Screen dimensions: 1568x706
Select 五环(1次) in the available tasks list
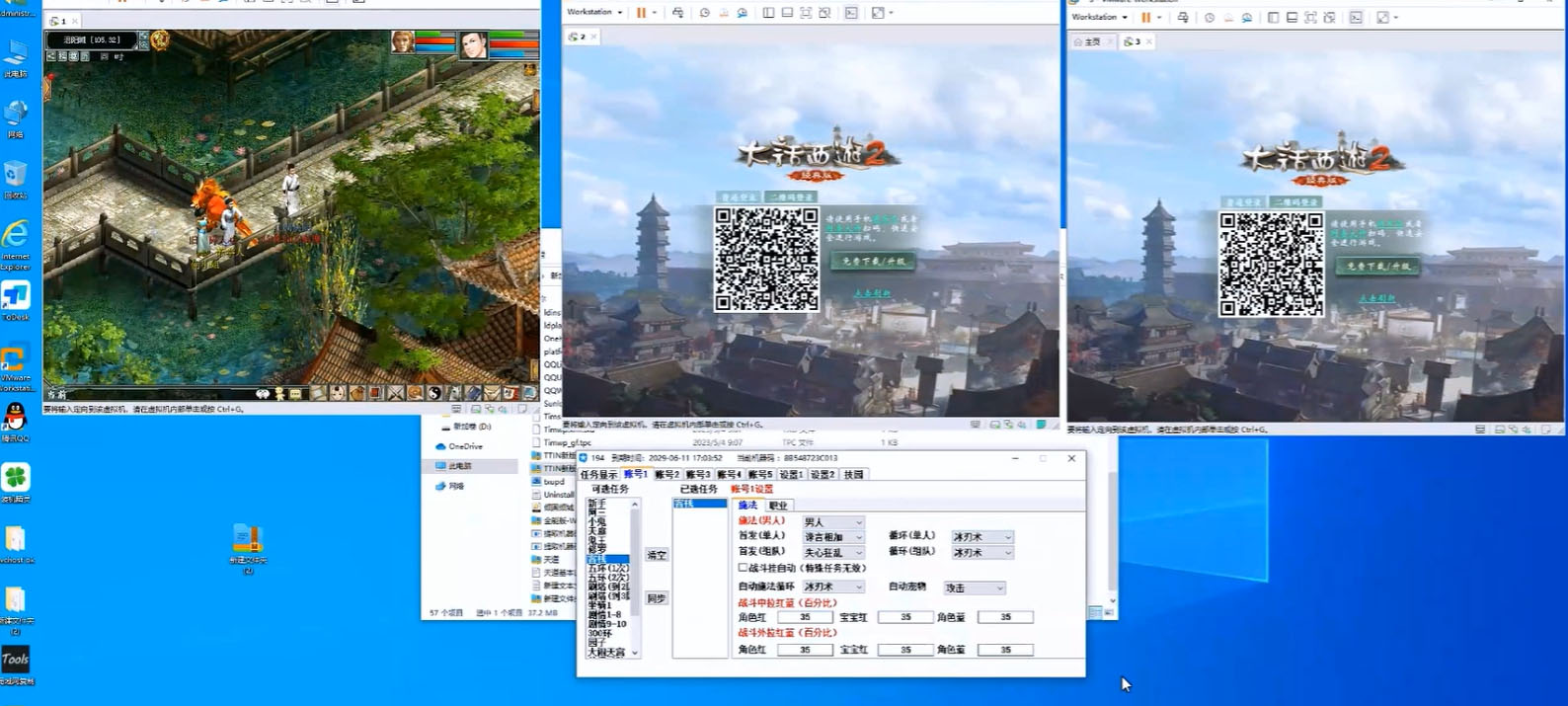click(x=608, y=569)
